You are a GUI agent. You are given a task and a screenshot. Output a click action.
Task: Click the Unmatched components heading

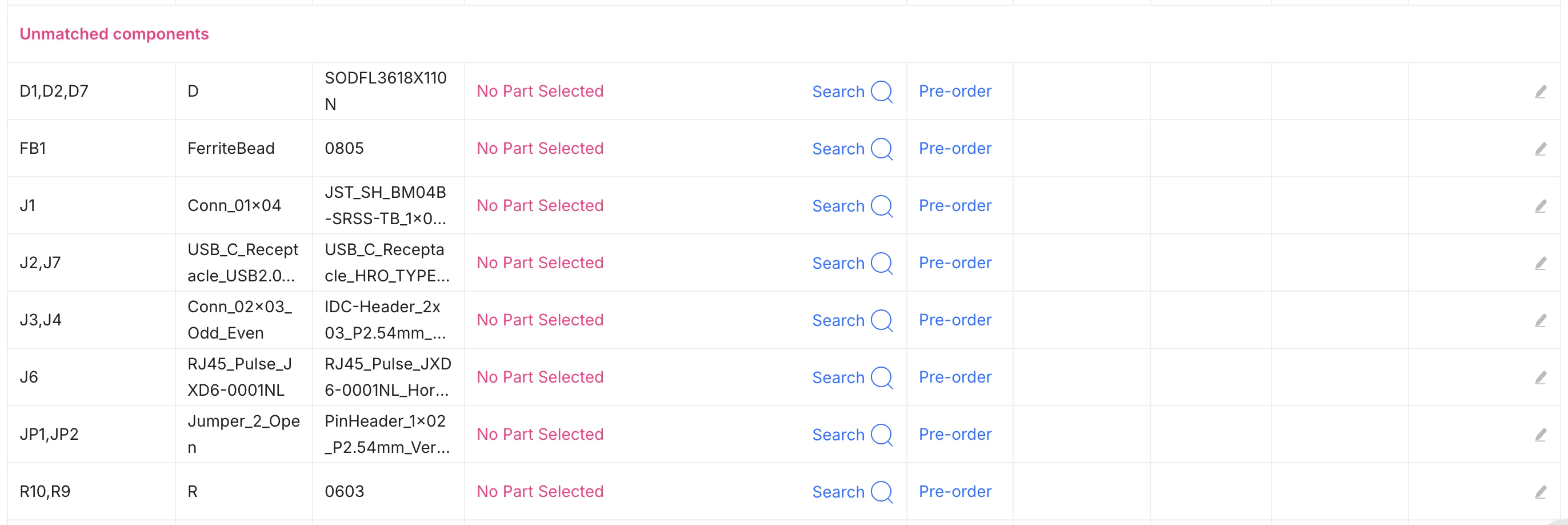(114, 34)
